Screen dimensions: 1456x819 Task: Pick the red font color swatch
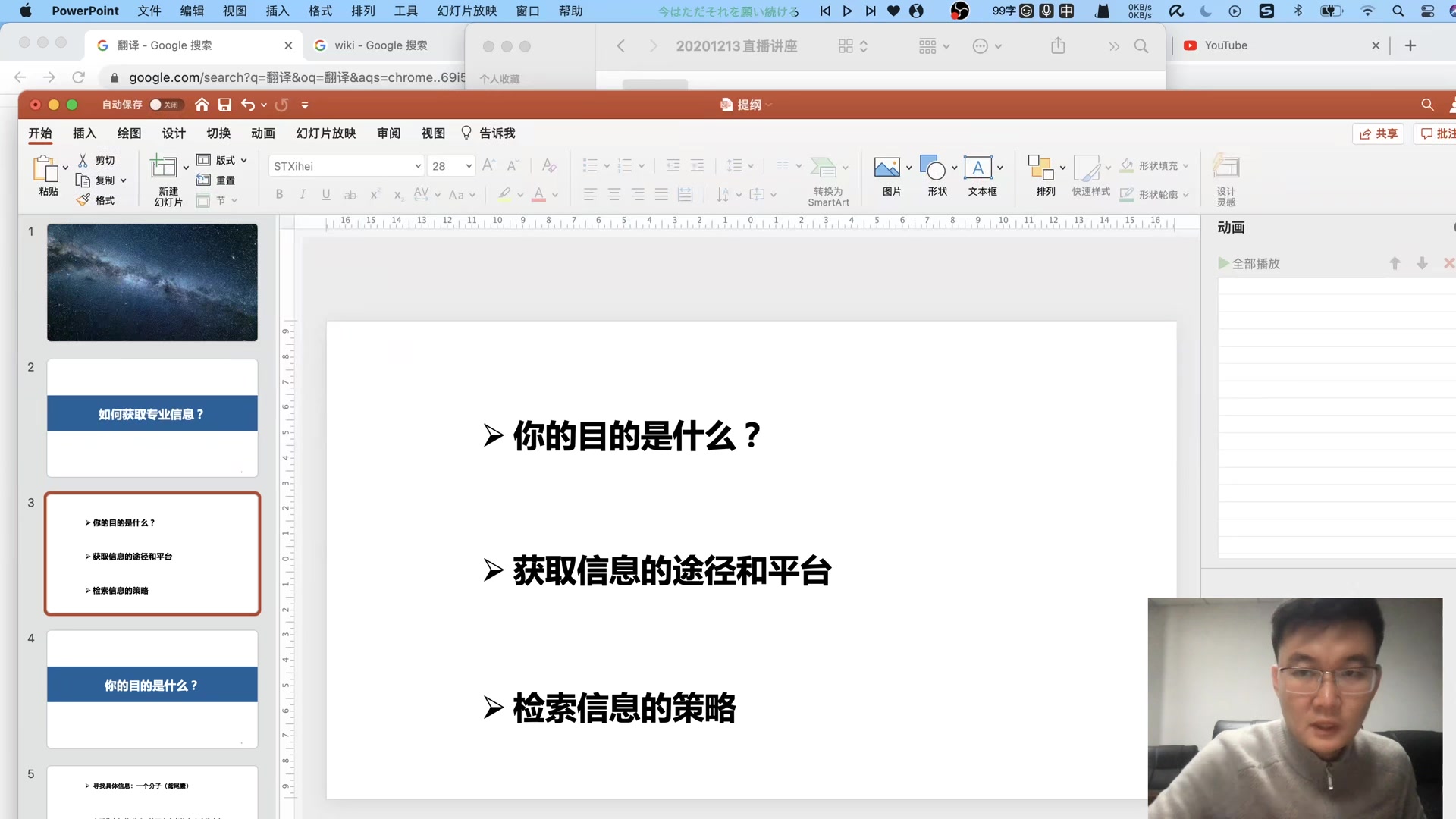539,194
